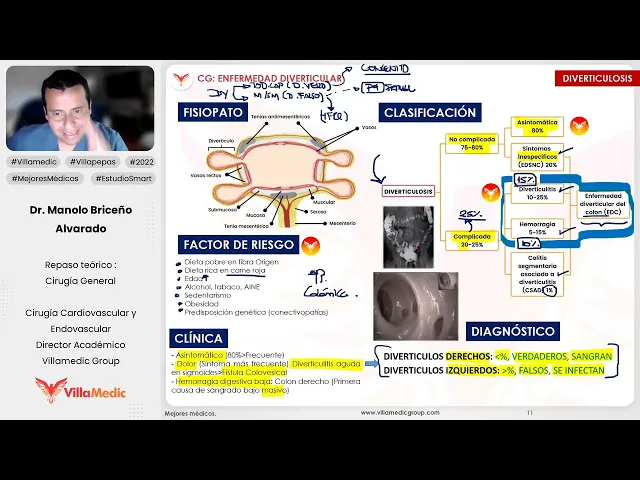Click the #2022 hashtag pill
Image resolution: width=640 pixels, height=480 pixels.
point(141,162)
